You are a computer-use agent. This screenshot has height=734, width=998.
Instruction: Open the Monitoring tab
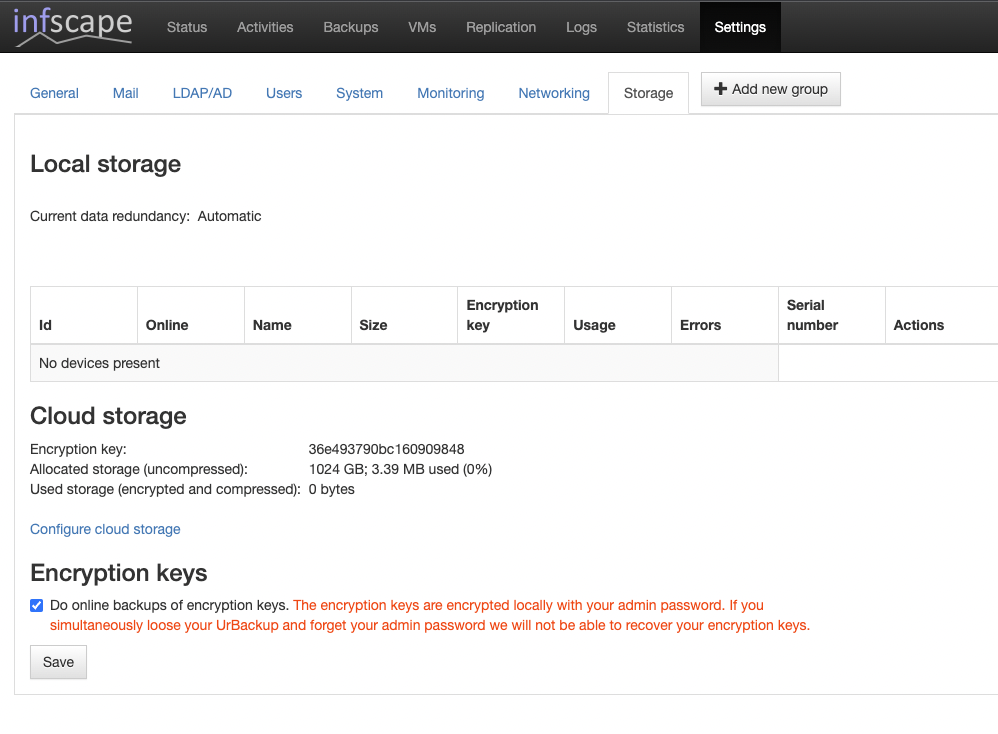pyautogui.click(x=450, y=93)
